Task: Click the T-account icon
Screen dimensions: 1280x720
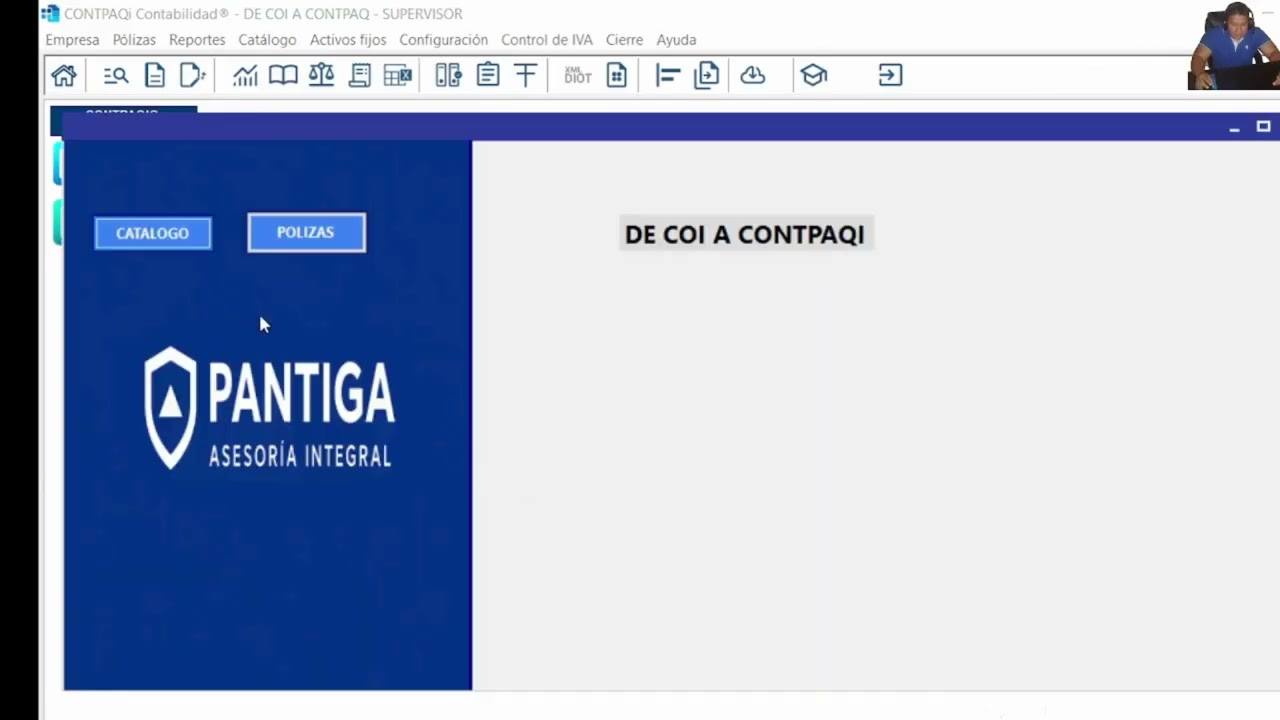Action: pos(526,75)
